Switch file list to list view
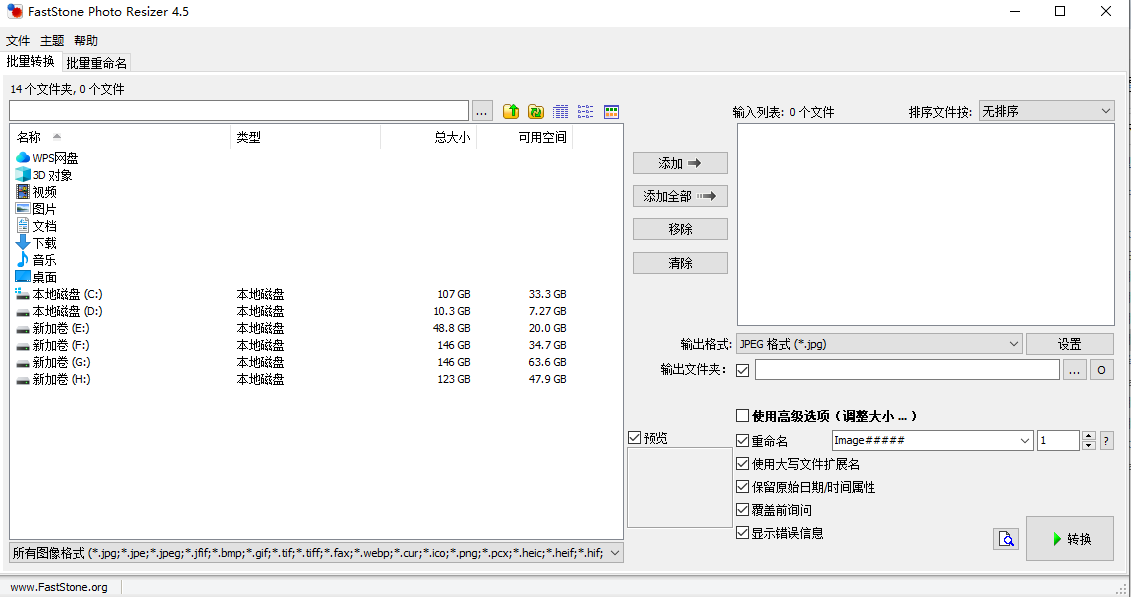 [586, 111]
